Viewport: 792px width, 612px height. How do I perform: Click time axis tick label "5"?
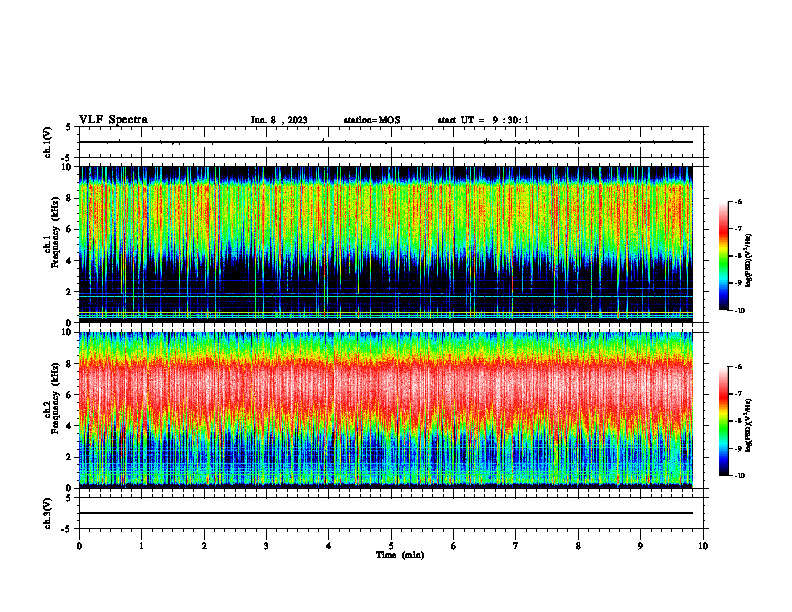point(391,546)
